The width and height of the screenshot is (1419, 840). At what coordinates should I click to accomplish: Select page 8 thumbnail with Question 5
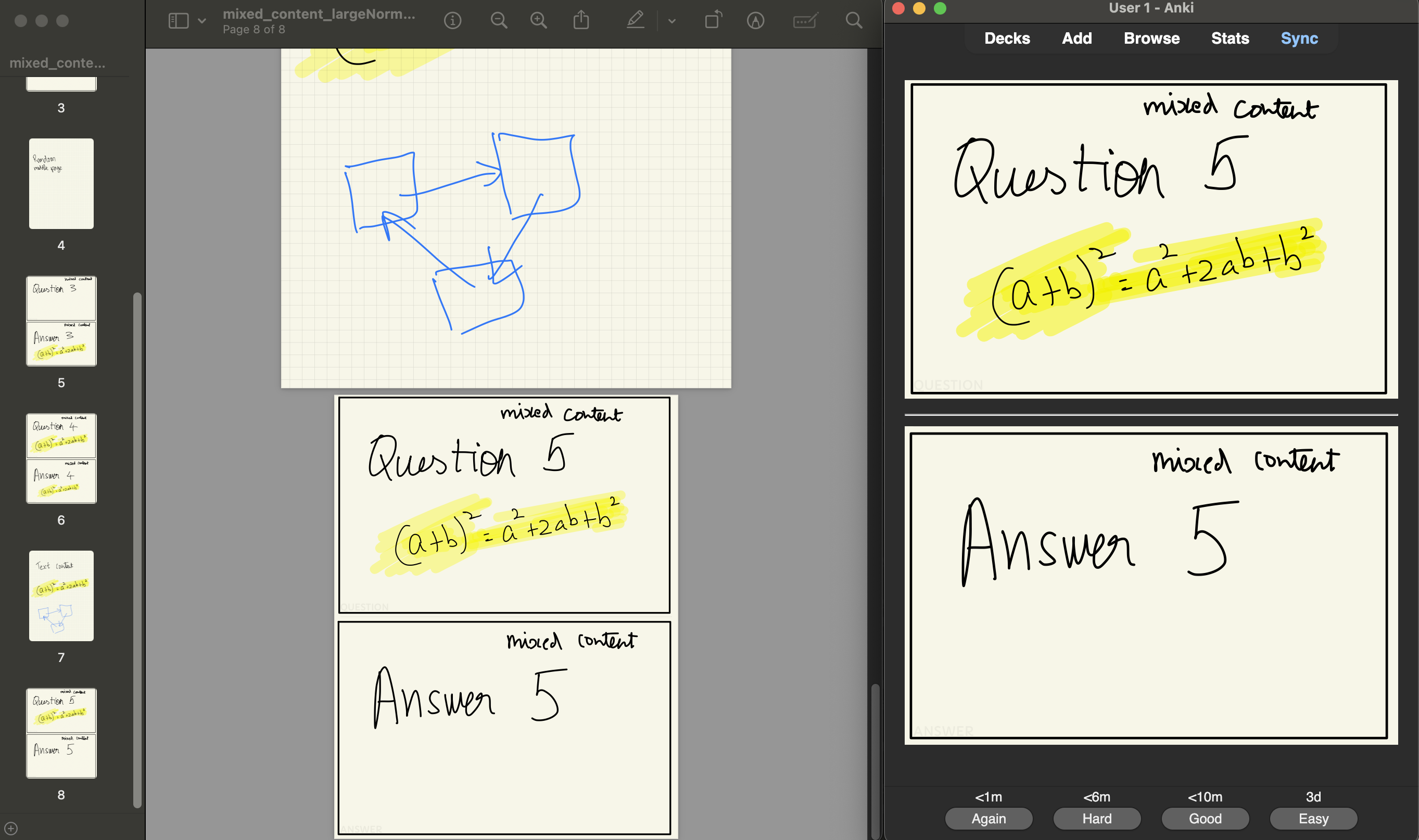(61, 734)
